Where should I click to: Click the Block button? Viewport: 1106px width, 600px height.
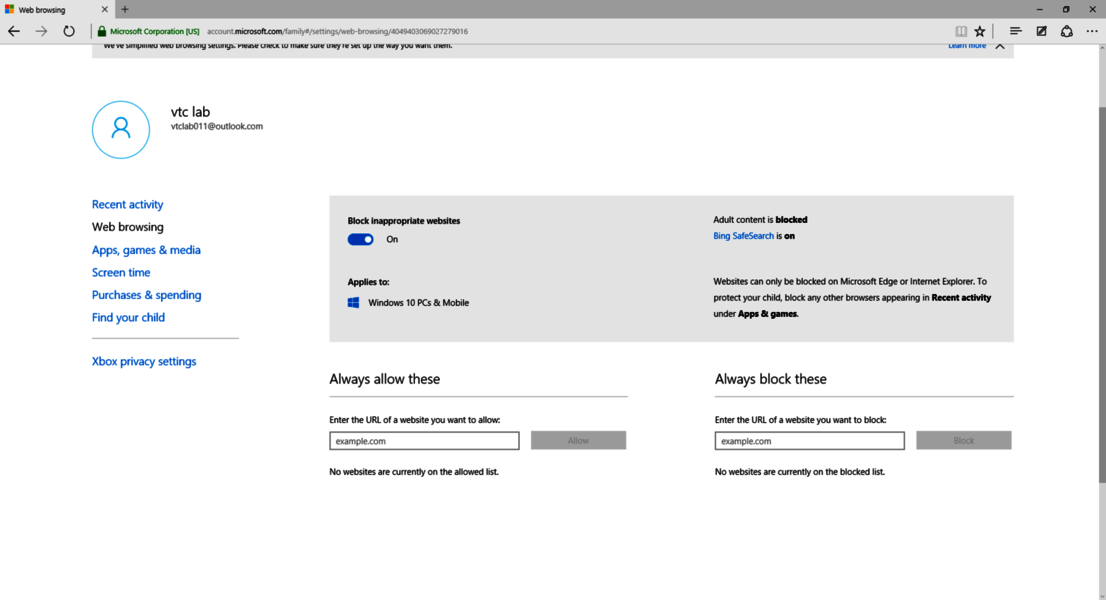[963, 440]
